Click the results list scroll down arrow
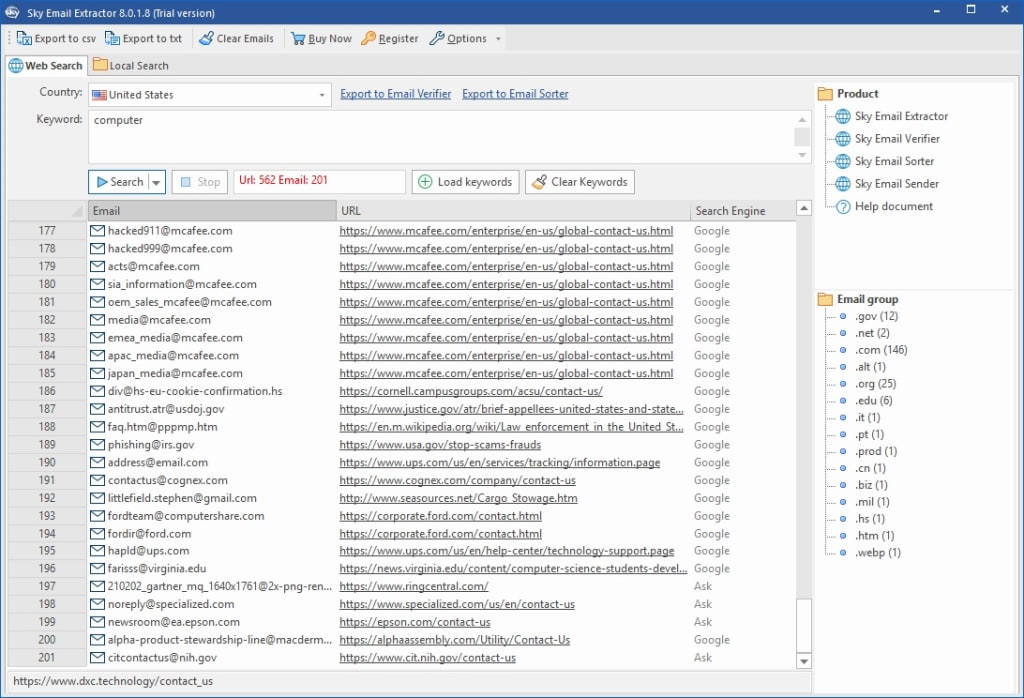The height and width of the screenshot is (698, 1024). pos(804,661)
